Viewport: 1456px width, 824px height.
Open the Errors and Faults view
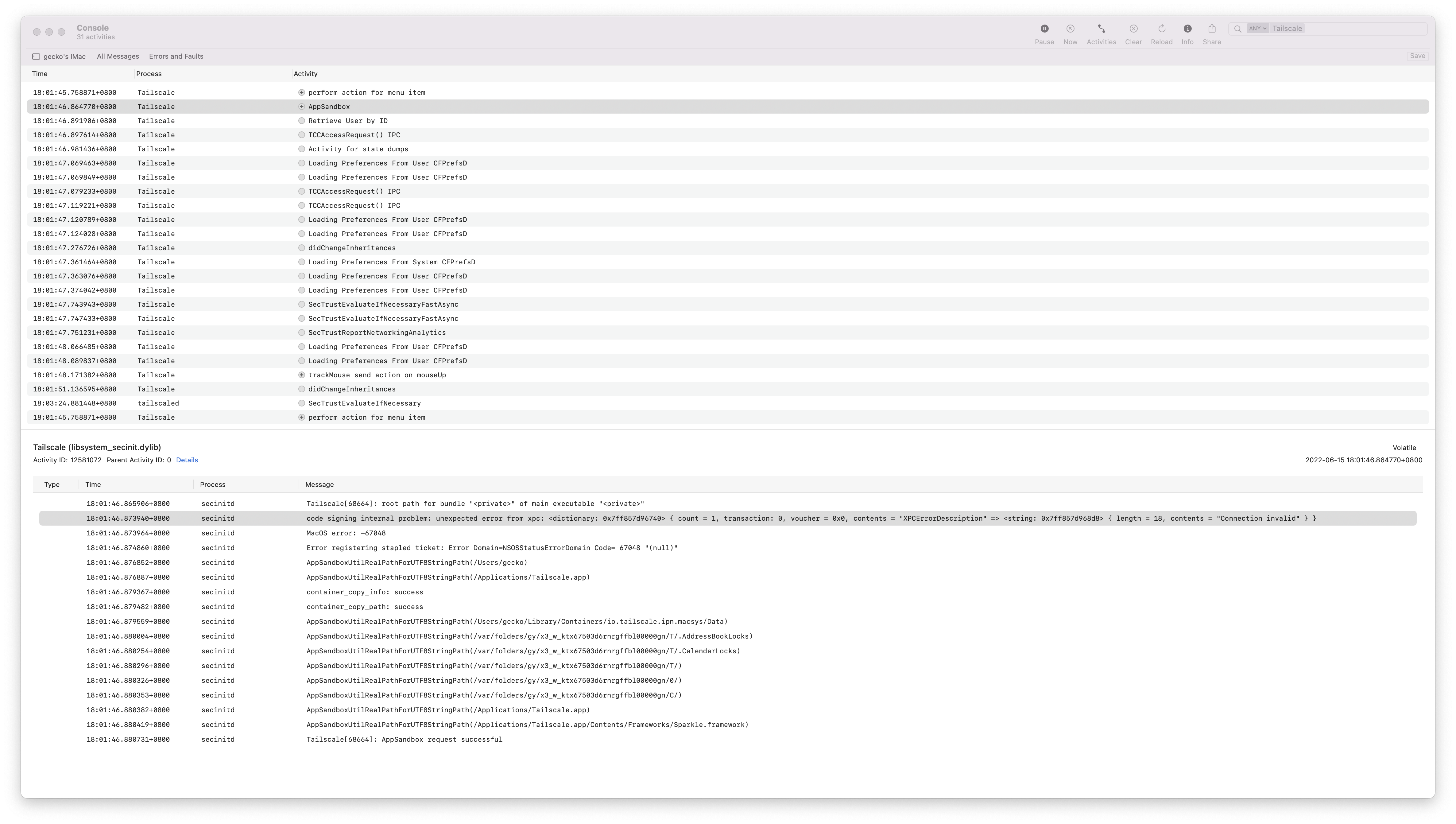point(176,56)
